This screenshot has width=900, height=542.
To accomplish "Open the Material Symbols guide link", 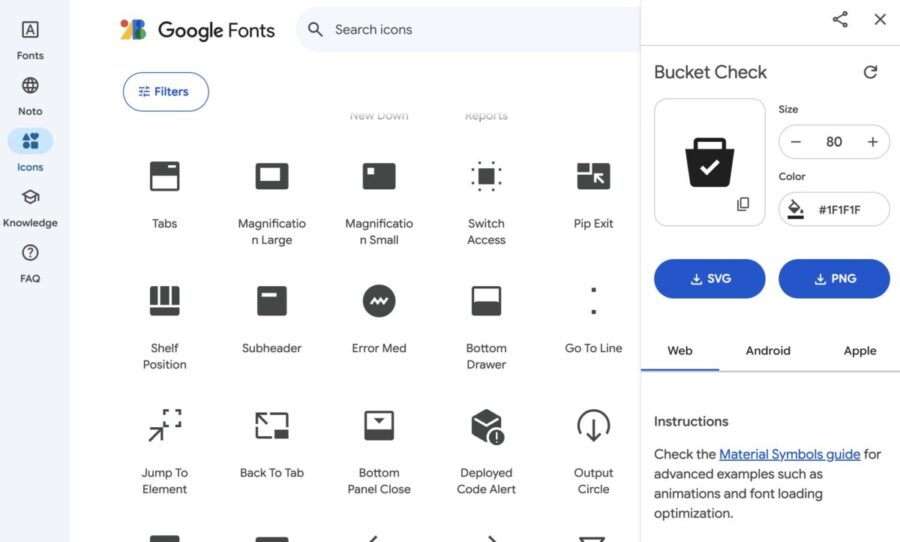I will [789, 454].
